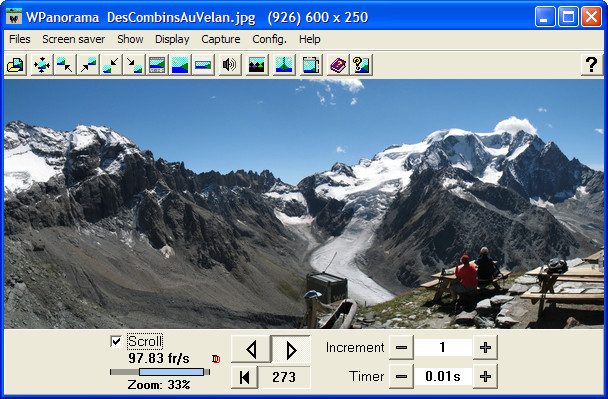Toggle sound with the speaker icon
608x399 pixels.
tap(230, 65)
